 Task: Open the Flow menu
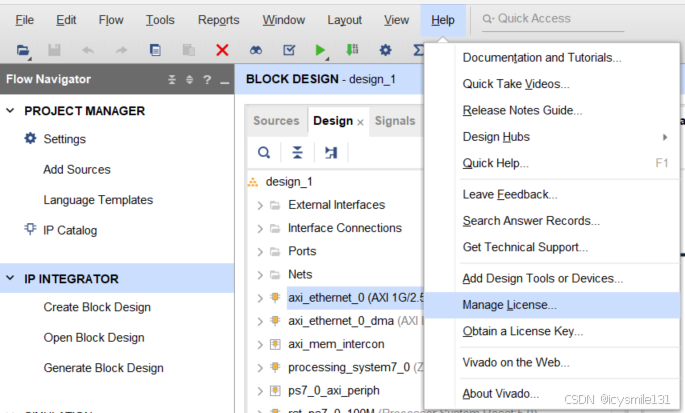pyautogui.click(x=111, y=20)
